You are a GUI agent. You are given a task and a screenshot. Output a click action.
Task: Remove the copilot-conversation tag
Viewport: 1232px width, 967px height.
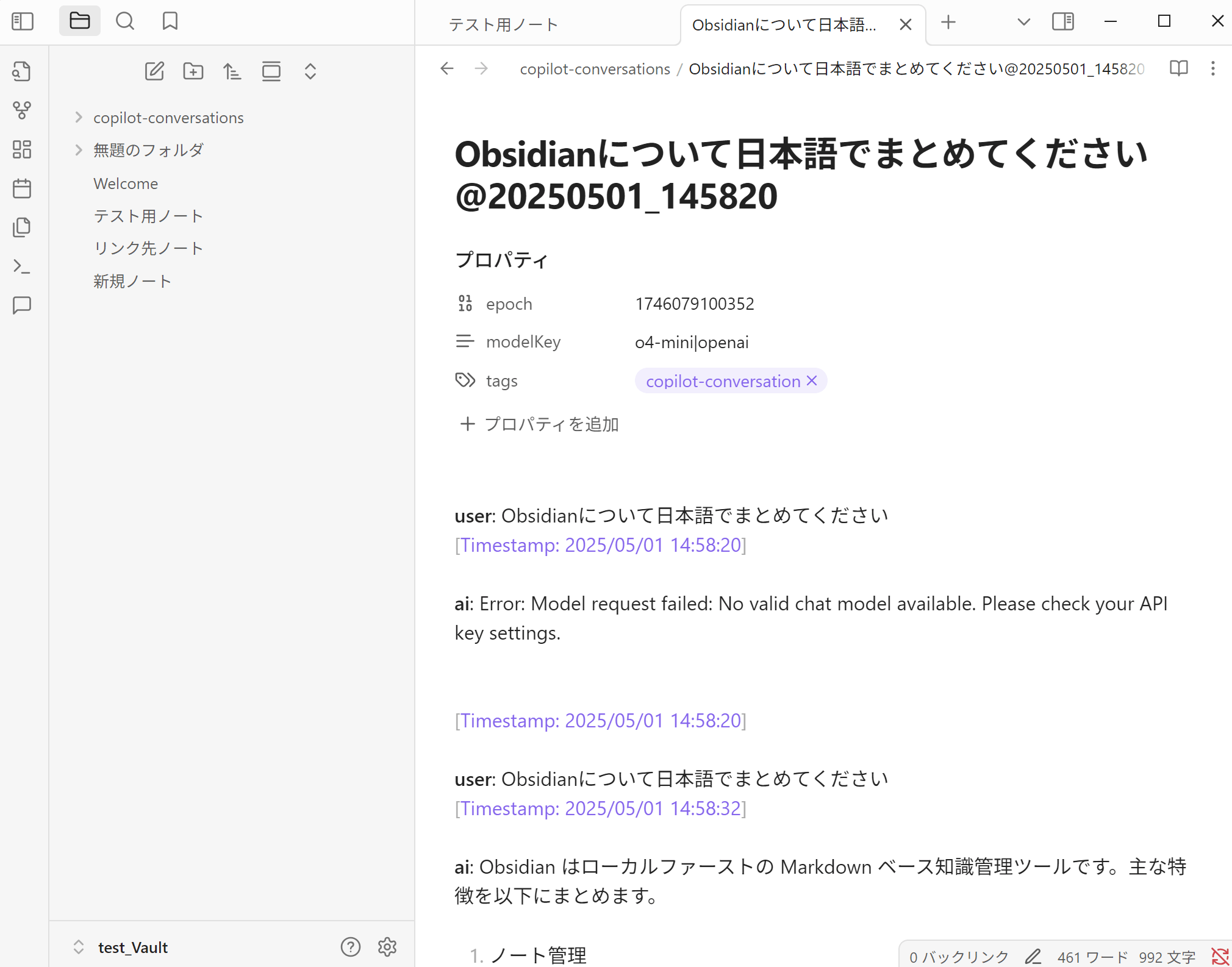coord(812,380)
